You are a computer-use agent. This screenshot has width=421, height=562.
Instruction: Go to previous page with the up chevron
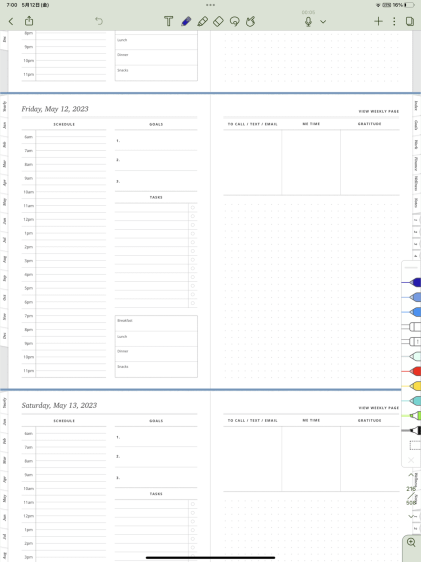point(411,475)
